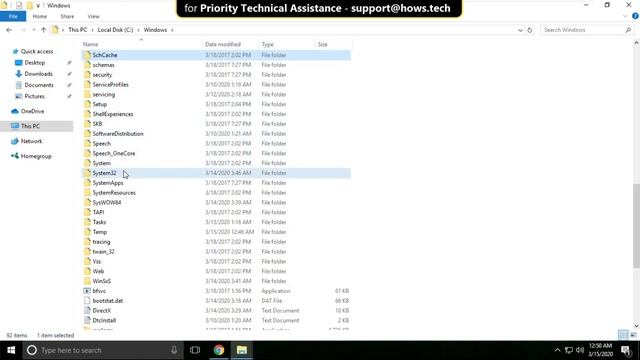
Task: Select the security folder icon
Action: click(87, 75)
